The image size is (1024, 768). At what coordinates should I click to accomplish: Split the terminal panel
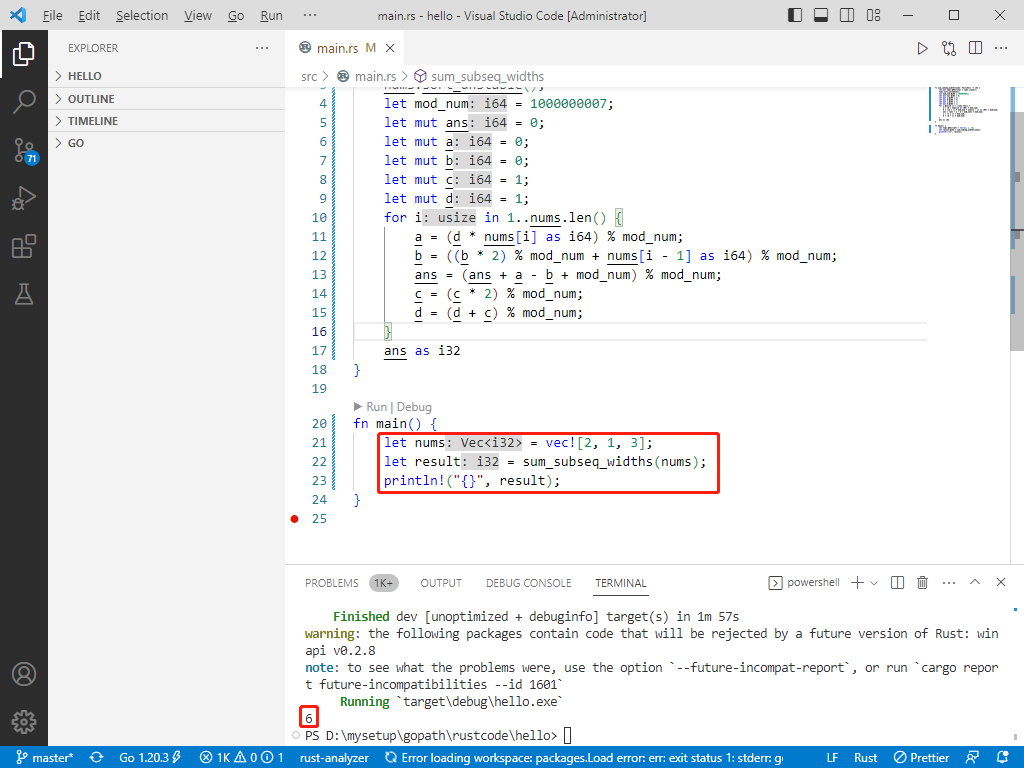tap(897, 583)
